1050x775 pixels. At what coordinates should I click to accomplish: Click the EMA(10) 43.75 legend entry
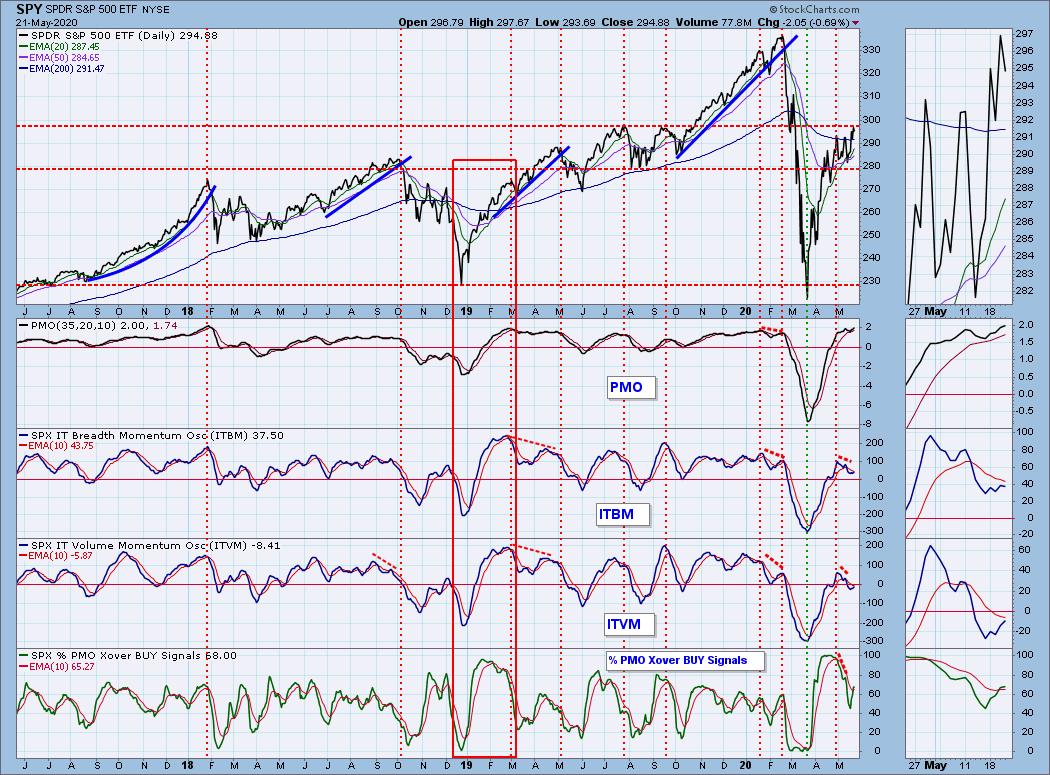[61, 445]
